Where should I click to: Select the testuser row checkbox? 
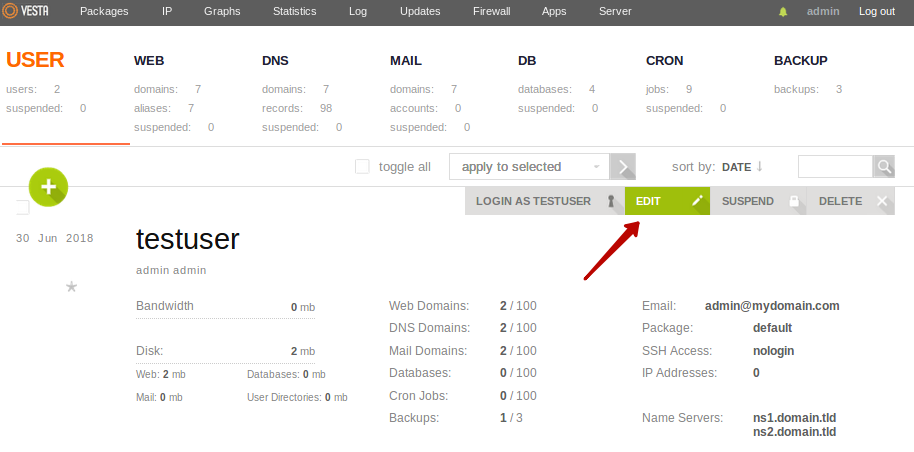(22, 207)
